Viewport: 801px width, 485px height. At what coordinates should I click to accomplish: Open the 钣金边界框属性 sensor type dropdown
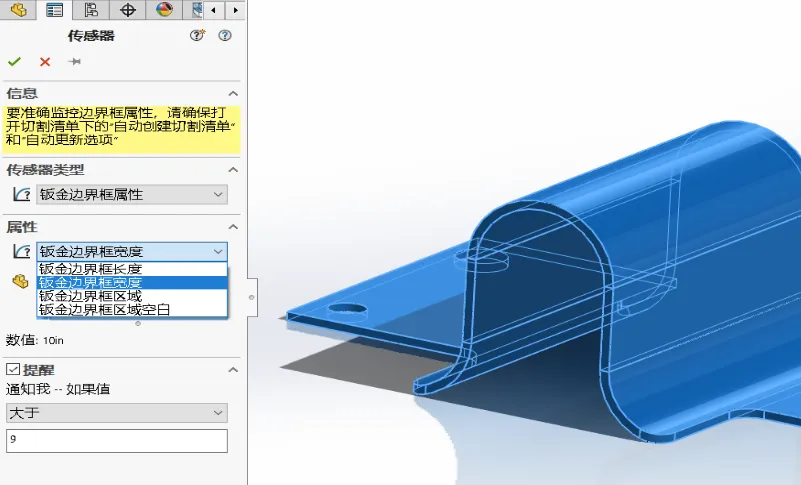[132, 195]
